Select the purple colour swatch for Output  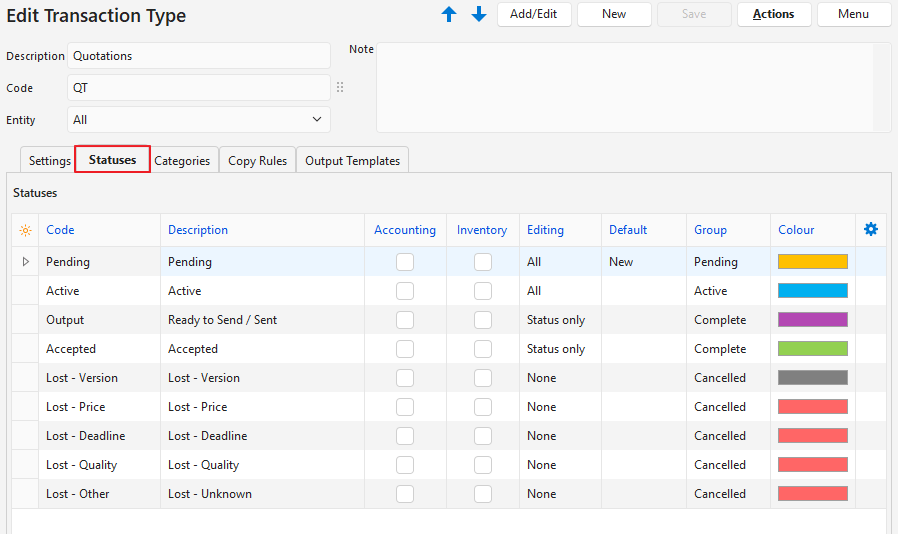pyautogui.click(x=812, y=320)
